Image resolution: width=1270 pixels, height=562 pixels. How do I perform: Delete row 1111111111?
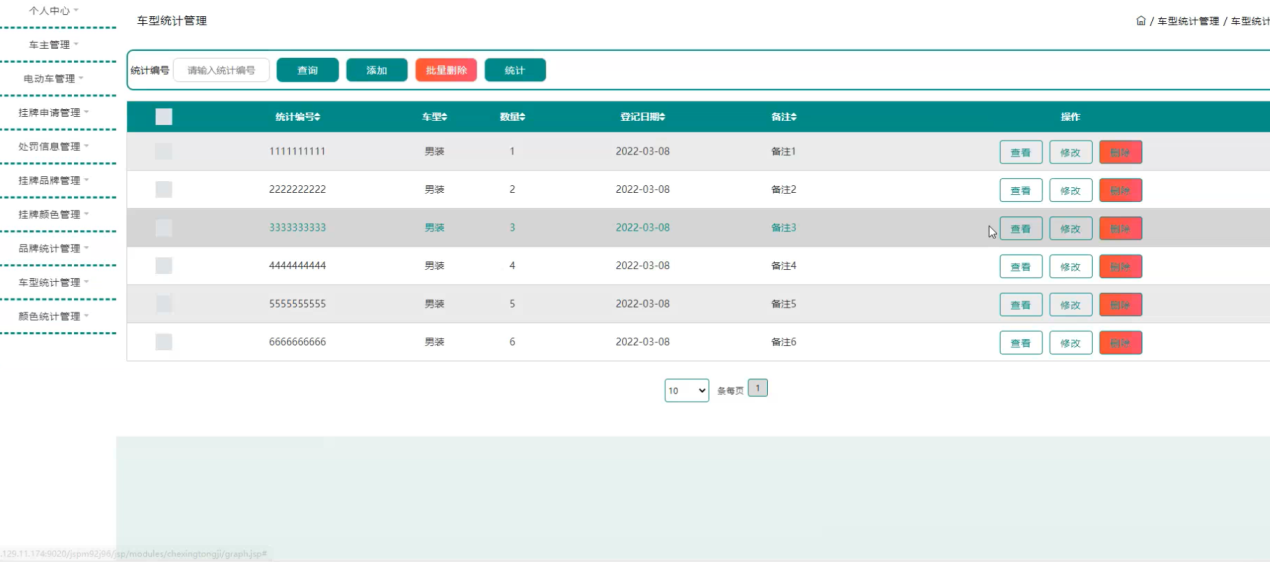(1120, 152)
